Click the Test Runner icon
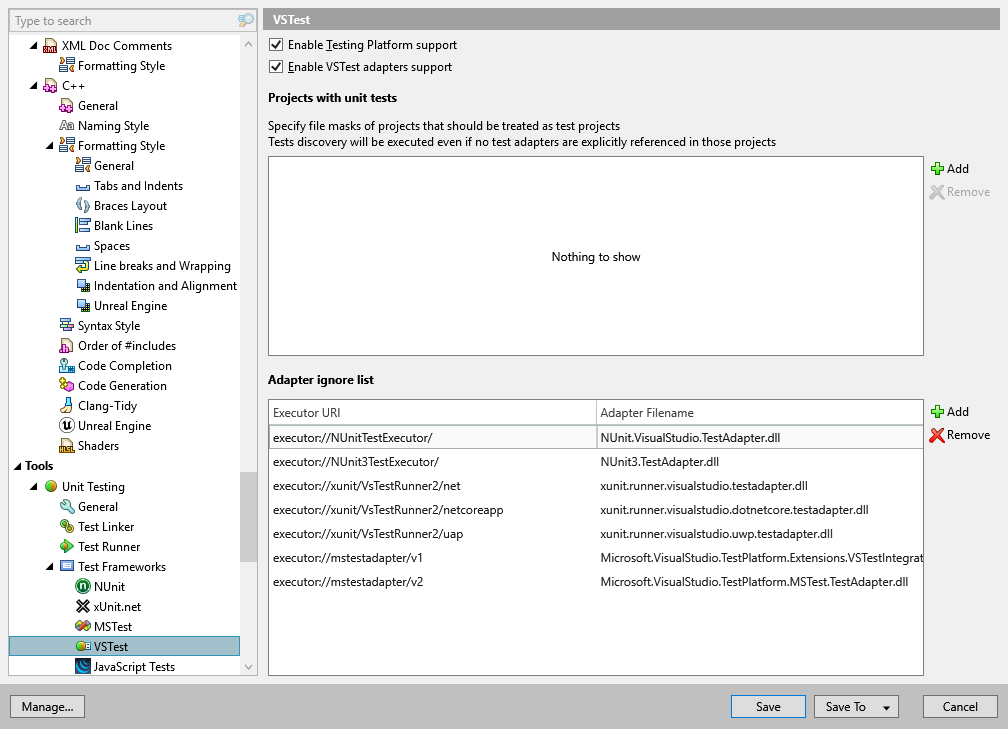 [66, 546]
